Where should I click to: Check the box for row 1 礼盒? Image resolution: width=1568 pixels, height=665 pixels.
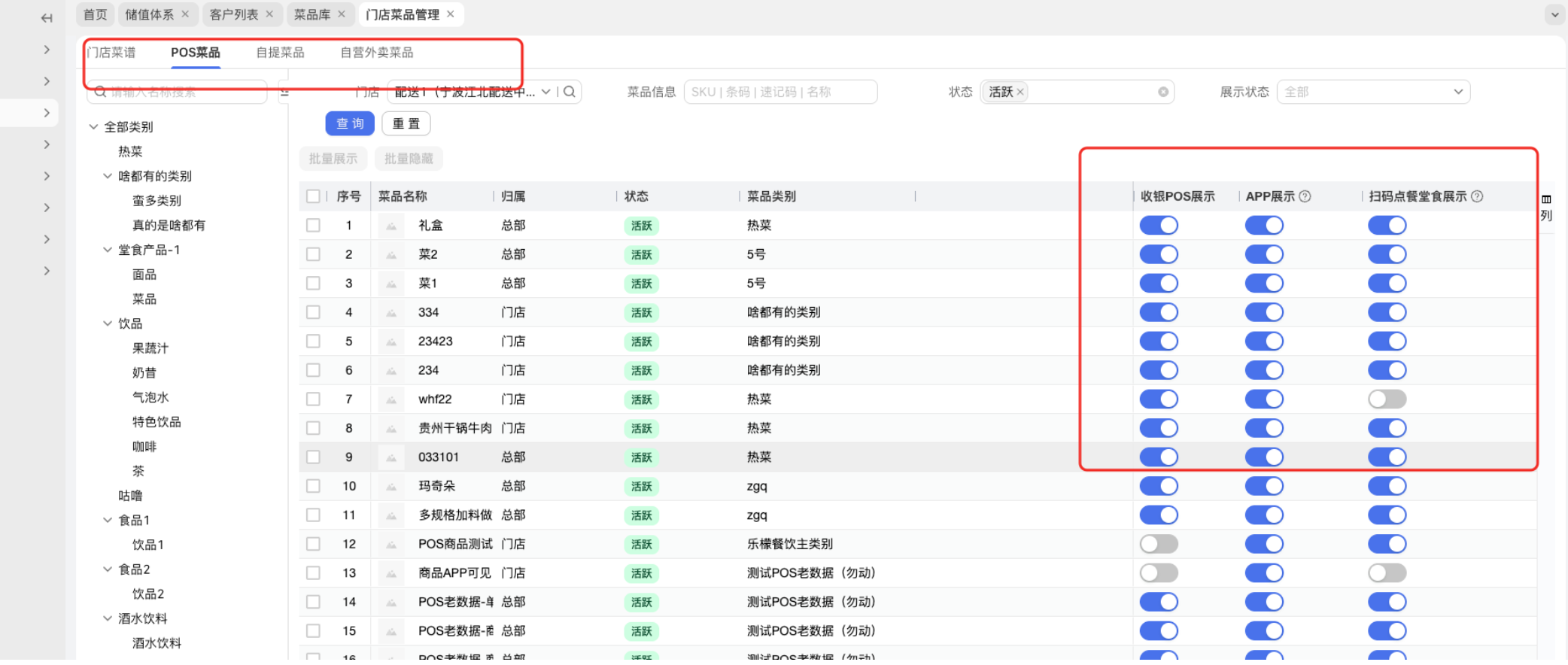tap(313, 226)
